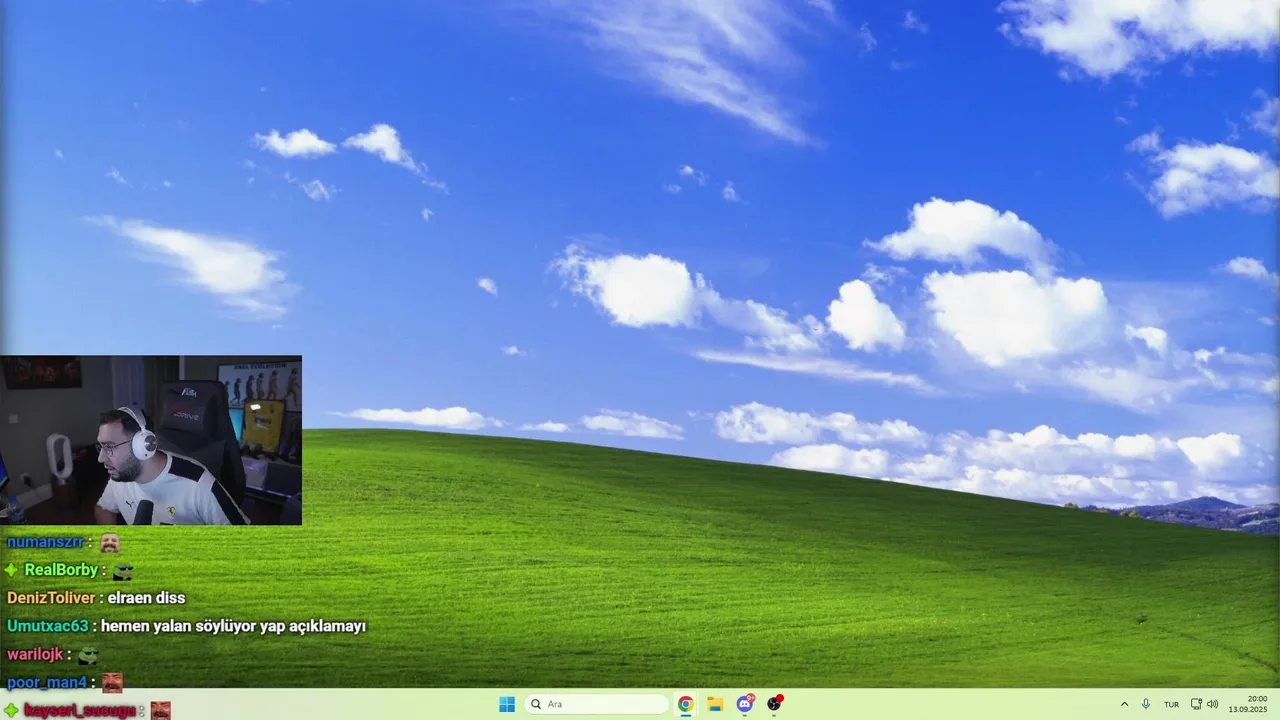Click chat username numanszrr

click(x=45, y=542)
